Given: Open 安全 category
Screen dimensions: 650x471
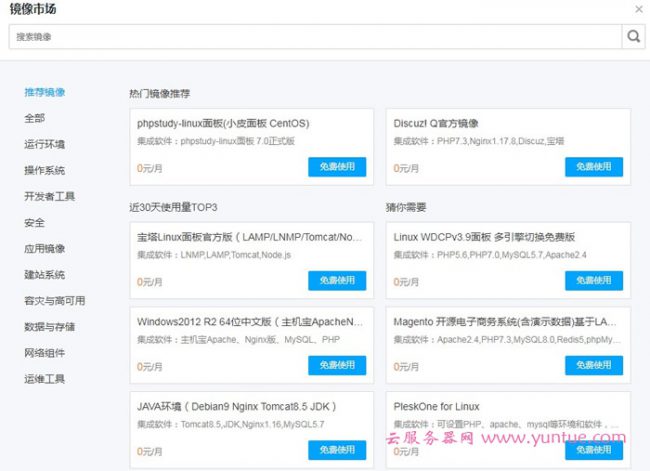Looking at the screenshot, I should click(34, 223).
